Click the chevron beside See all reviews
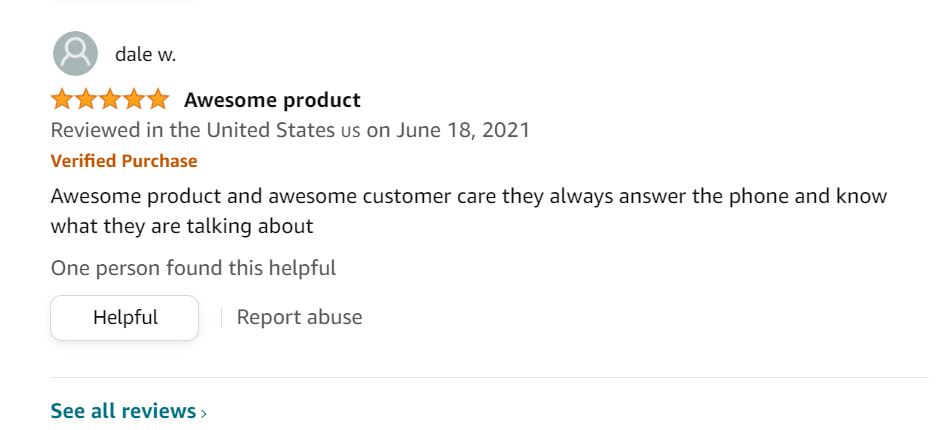Image resolution: width=952 pixels, height=430 pixels. pos(204,413)
